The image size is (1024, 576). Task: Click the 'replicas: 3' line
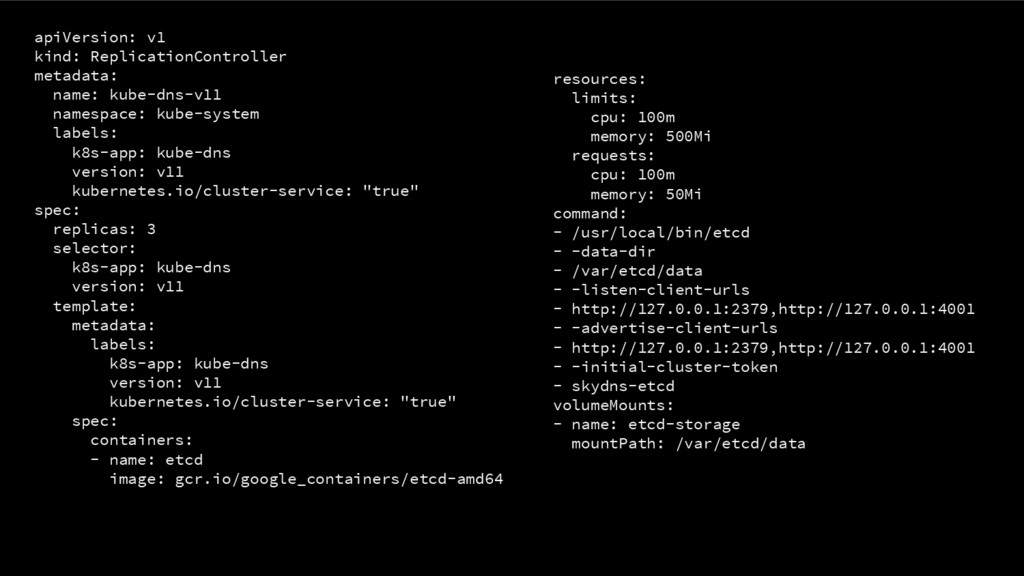click(x=104, y=229)
